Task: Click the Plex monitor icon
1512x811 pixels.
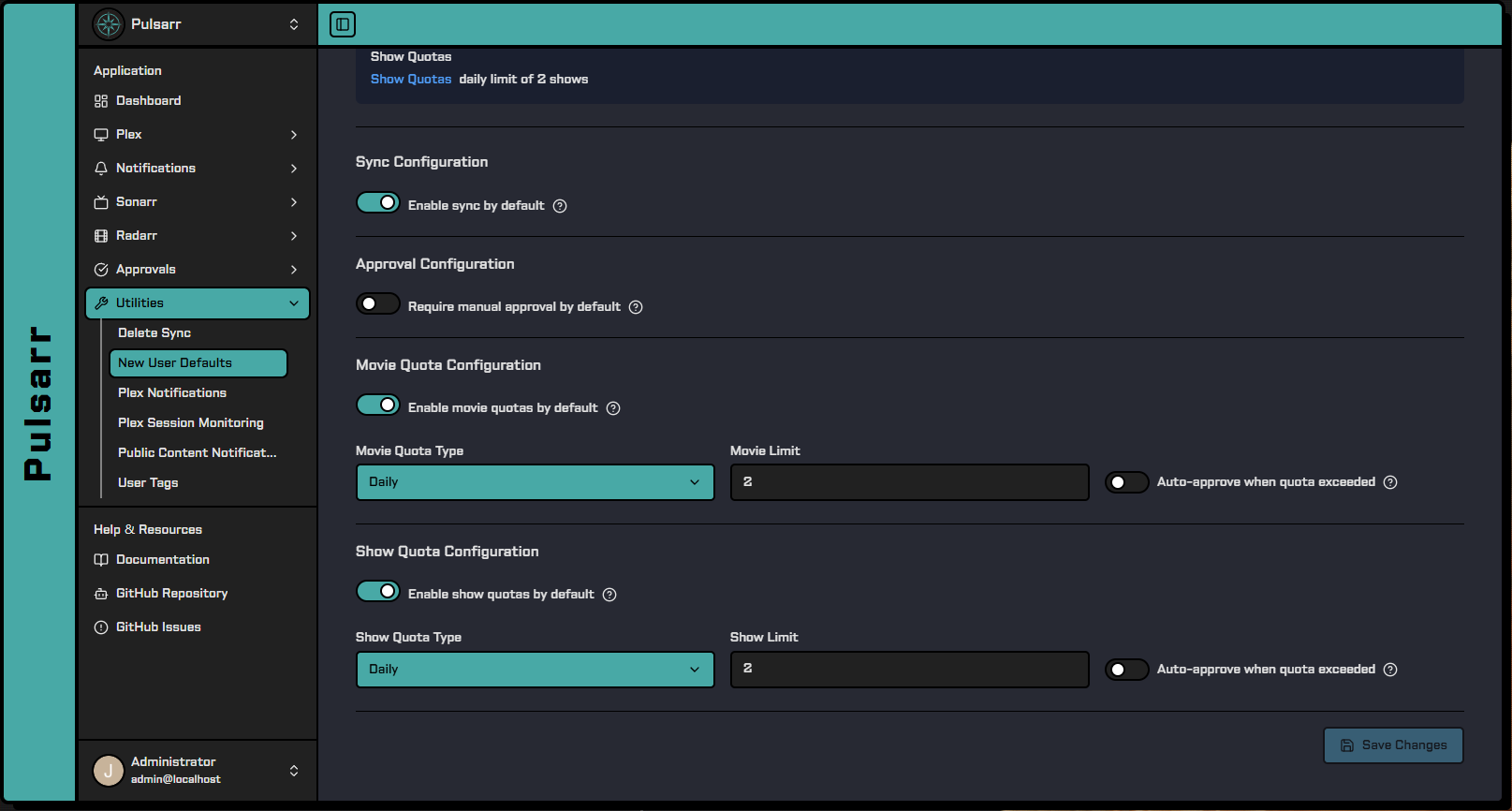Action: point(101,135)
